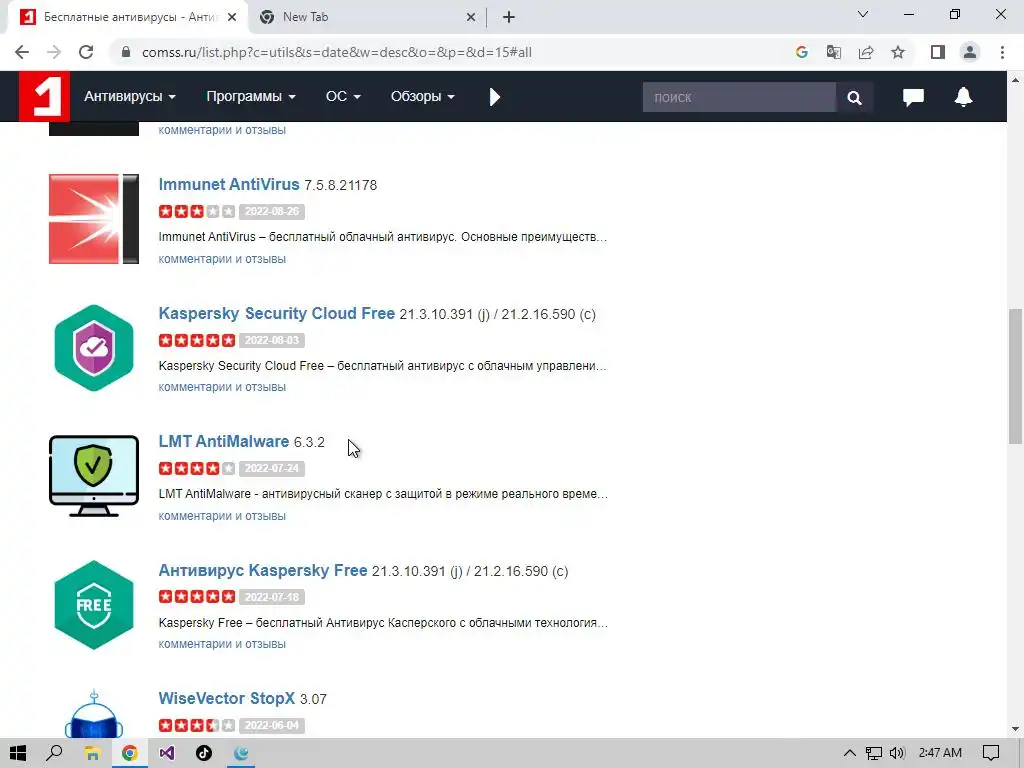Open TikTok app from taskbar
The image size is (1024, 768).
204,753
